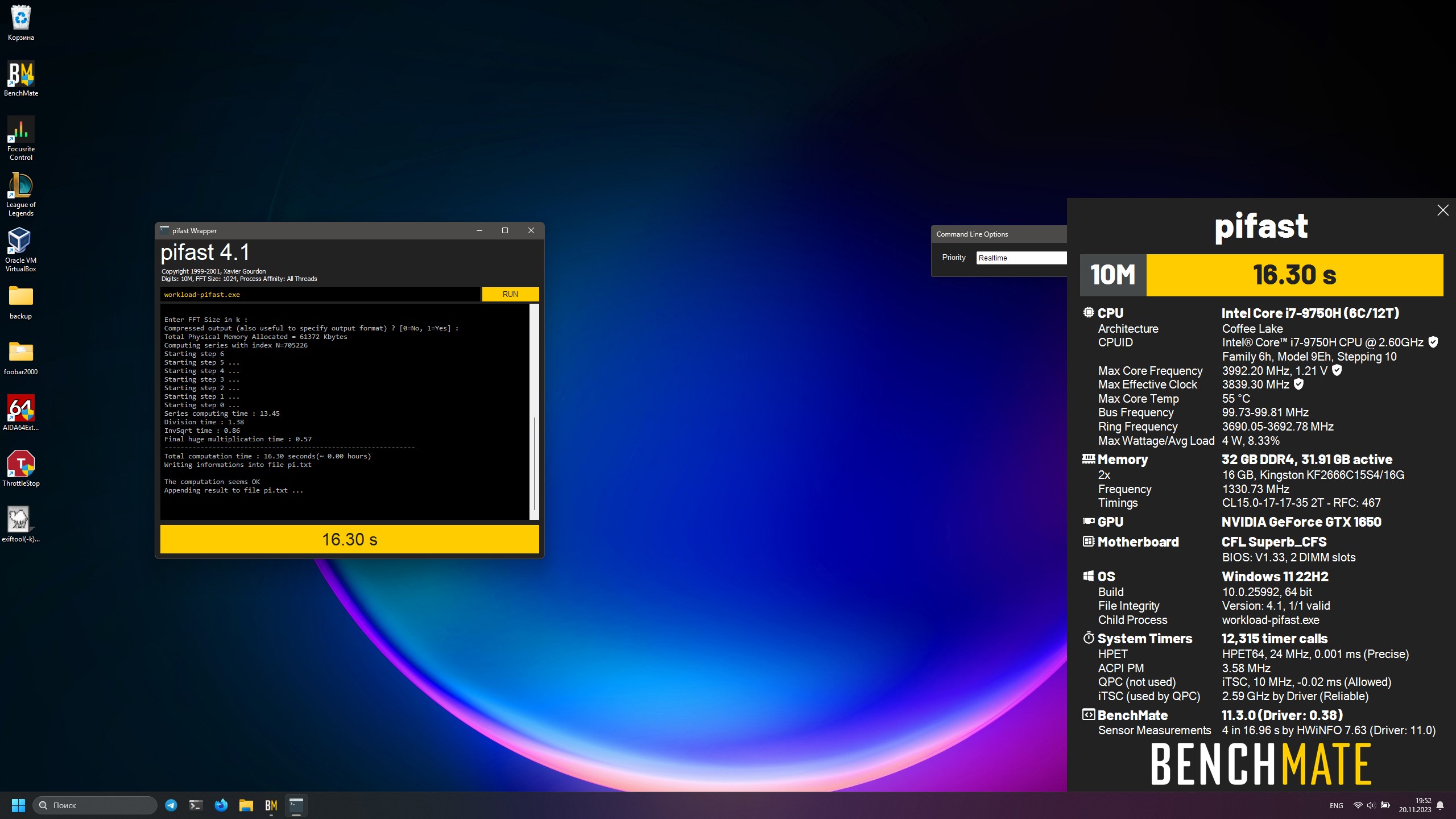Open the Wi-Fi network tray icon
This screenshot has height=819, width=1456.
1358,805
